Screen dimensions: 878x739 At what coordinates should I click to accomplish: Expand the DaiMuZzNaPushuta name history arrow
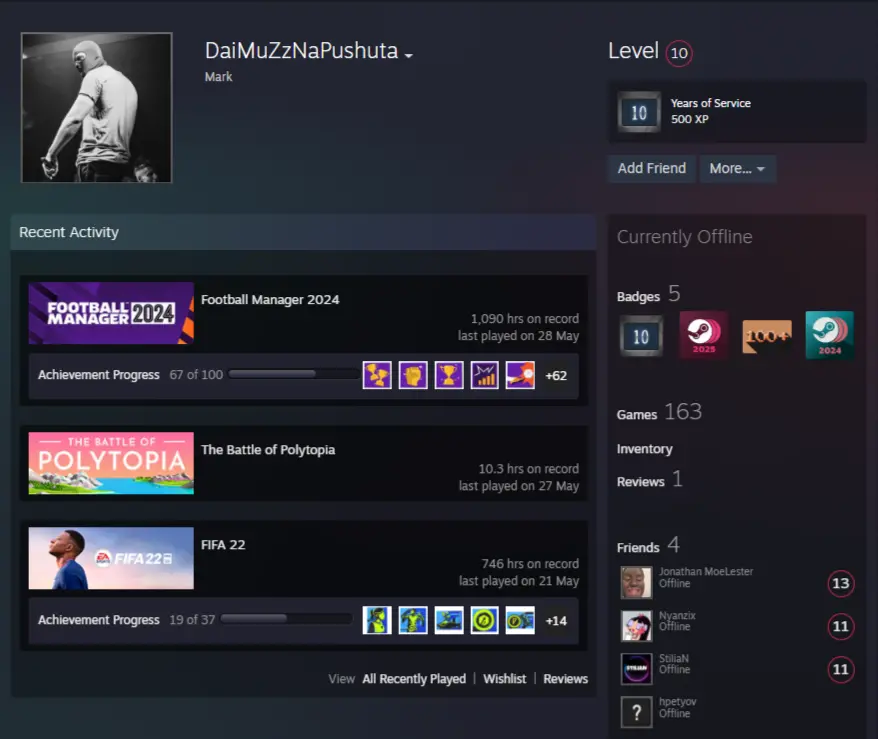[x=409, y=55]
